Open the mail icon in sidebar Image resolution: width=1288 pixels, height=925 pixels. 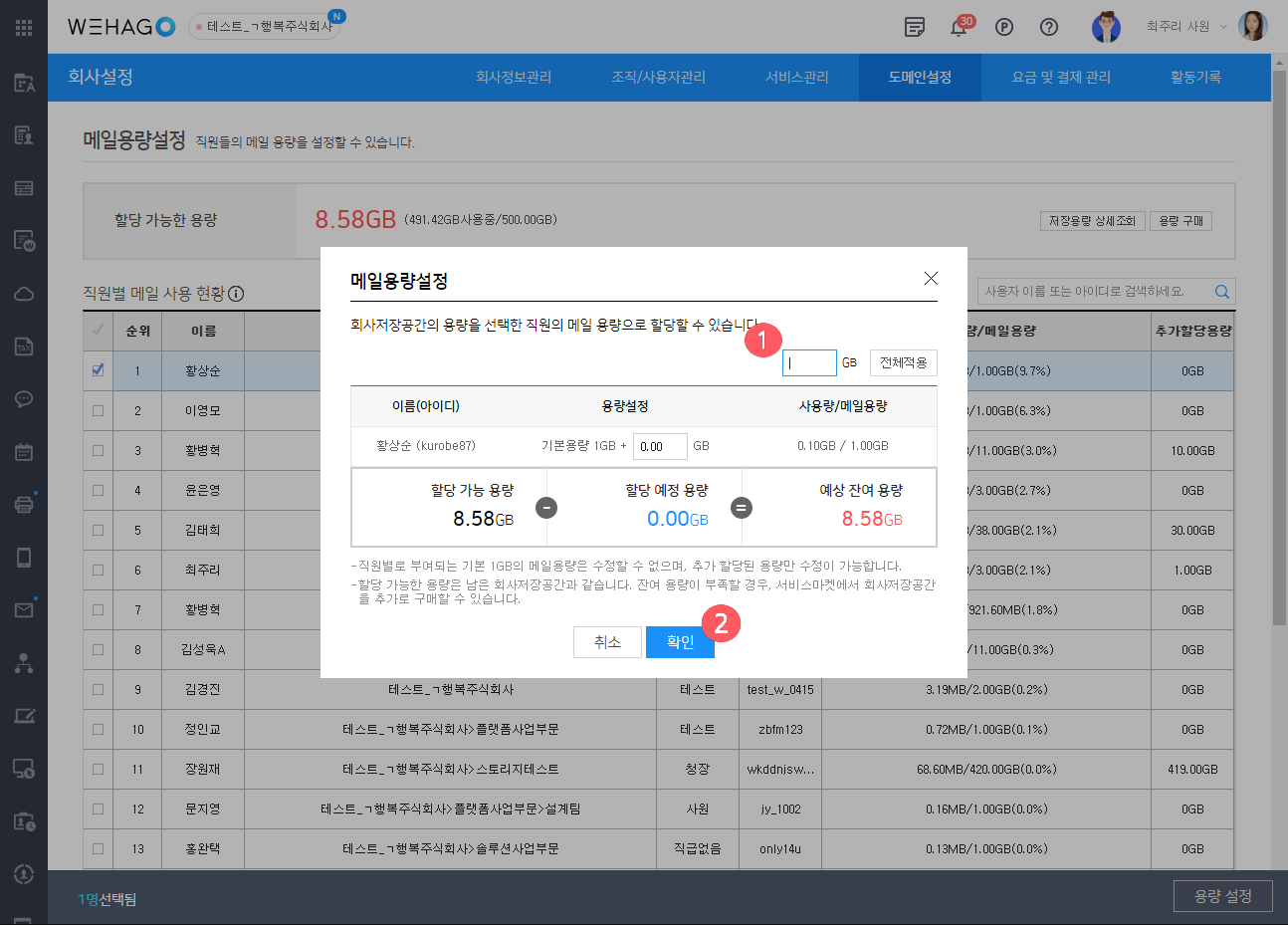(24, 609)
